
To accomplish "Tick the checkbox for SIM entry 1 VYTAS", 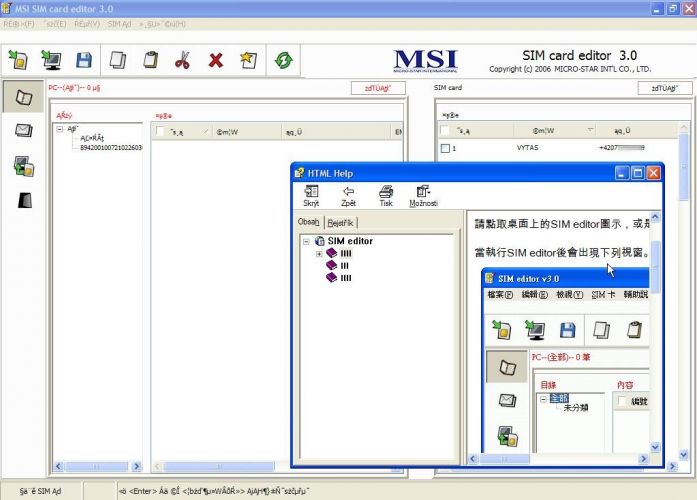I will click(x=445, y=148).
